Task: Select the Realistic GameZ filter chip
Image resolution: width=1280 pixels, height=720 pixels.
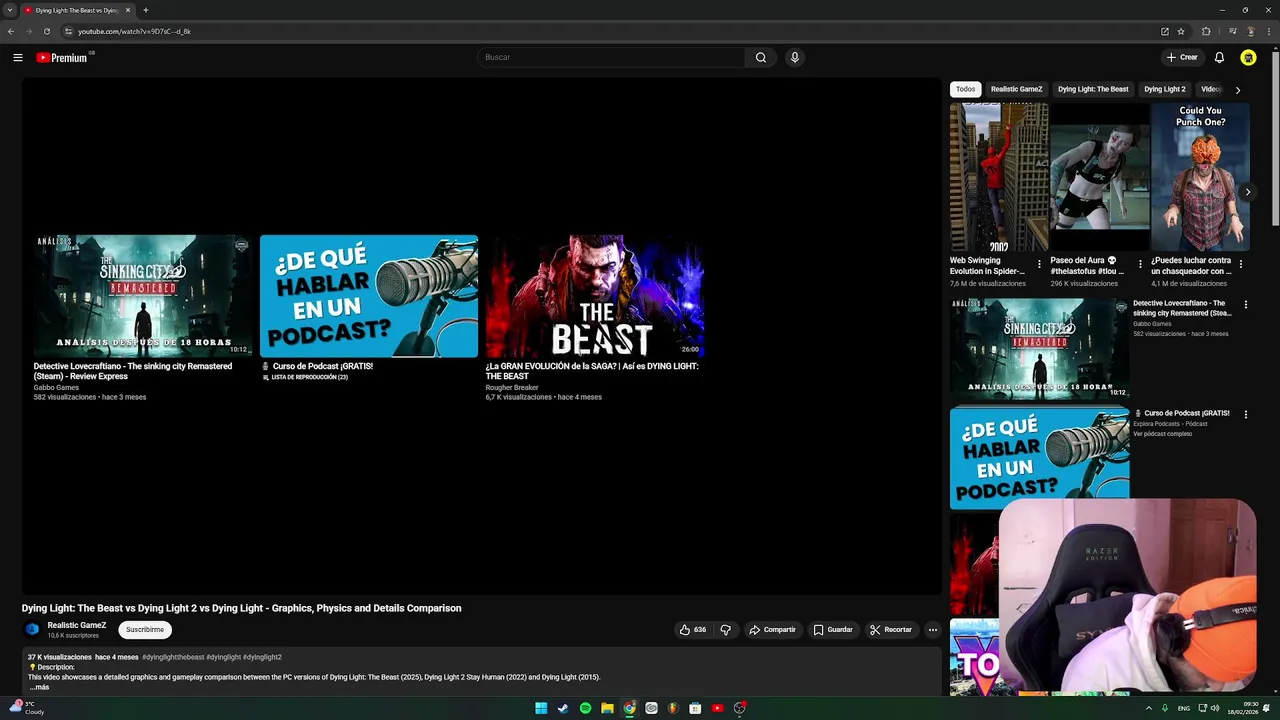Action: tap(1017, 89)
